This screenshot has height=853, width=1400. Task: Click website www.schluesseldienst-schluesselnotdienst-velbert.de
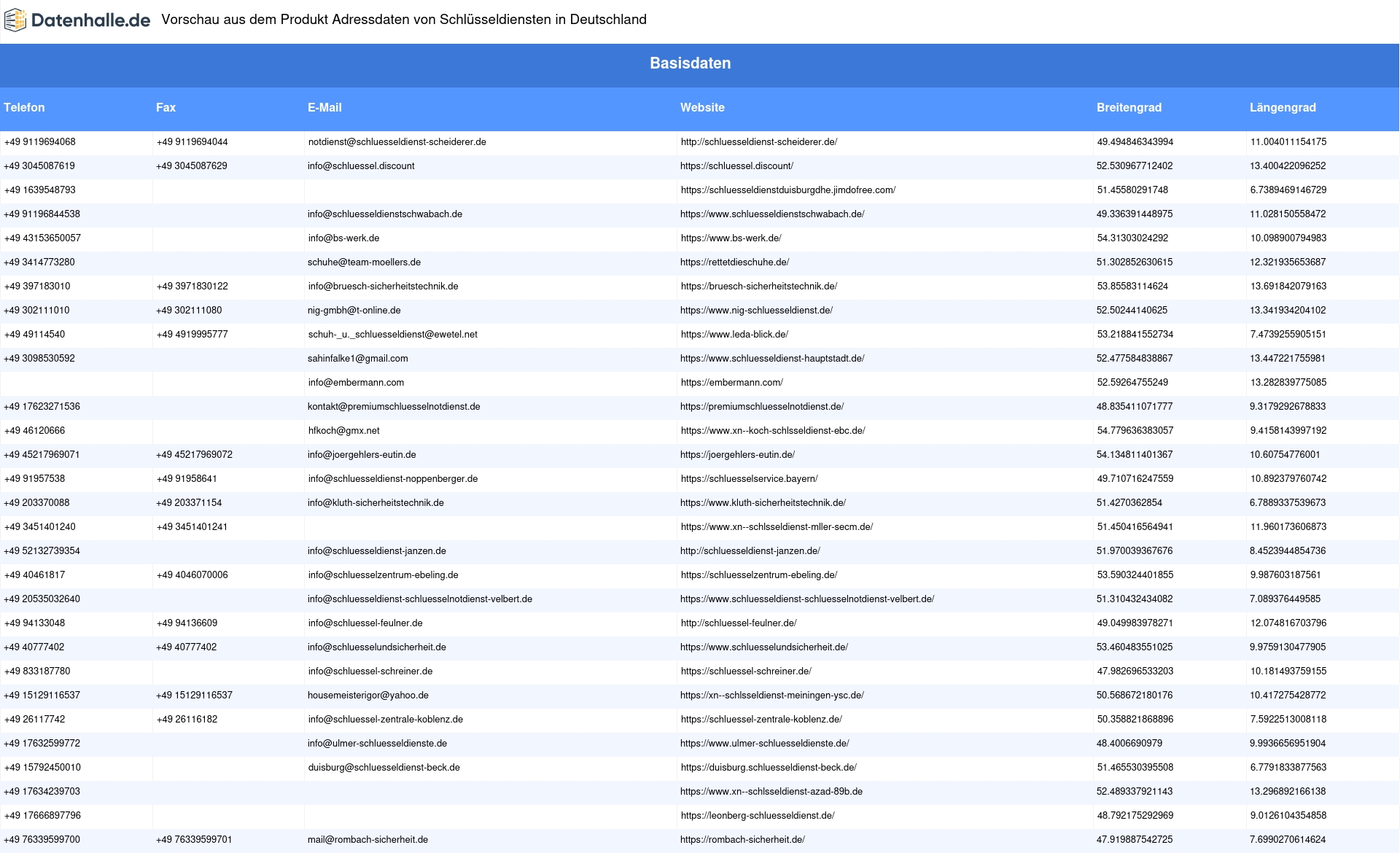tap(807, 599)
